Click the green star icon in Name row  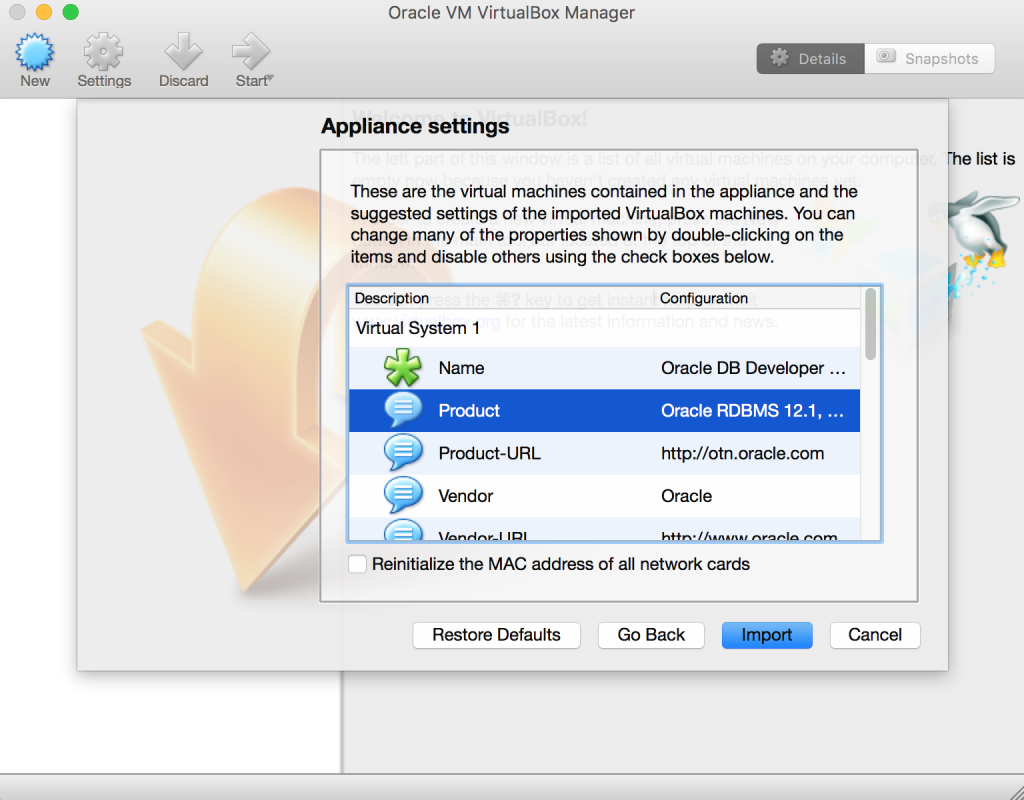pos(402,368)
